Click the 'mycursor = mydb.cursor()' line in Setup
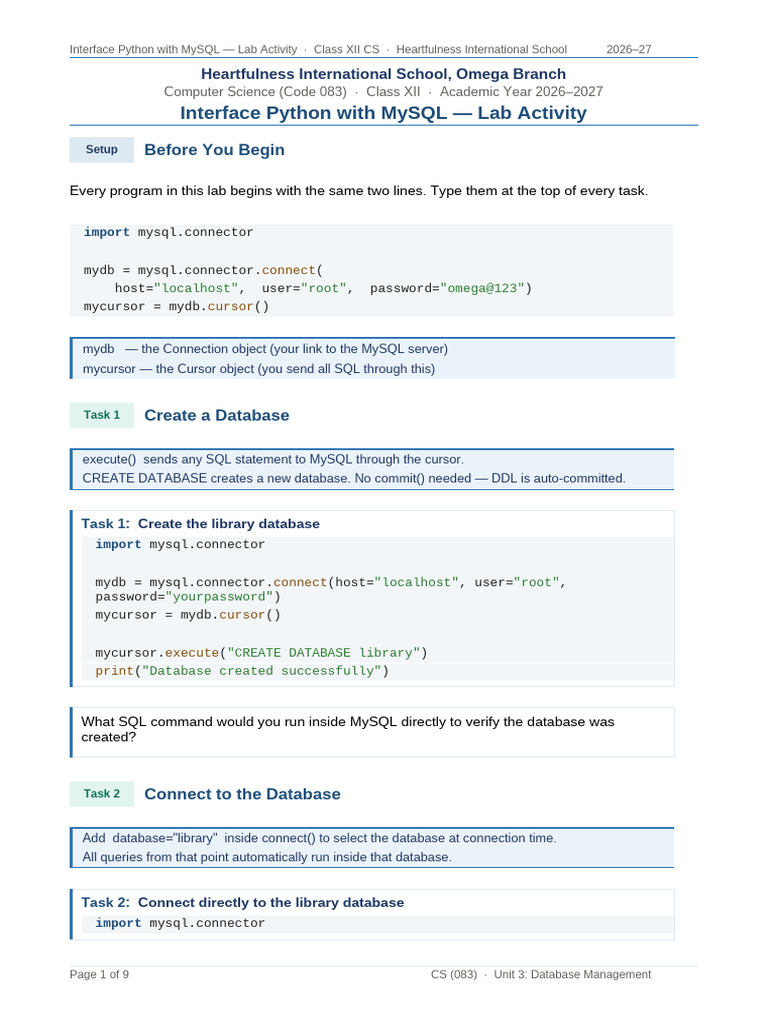The height and width of the screenshot is (1024, 768). tap(176, 306)
